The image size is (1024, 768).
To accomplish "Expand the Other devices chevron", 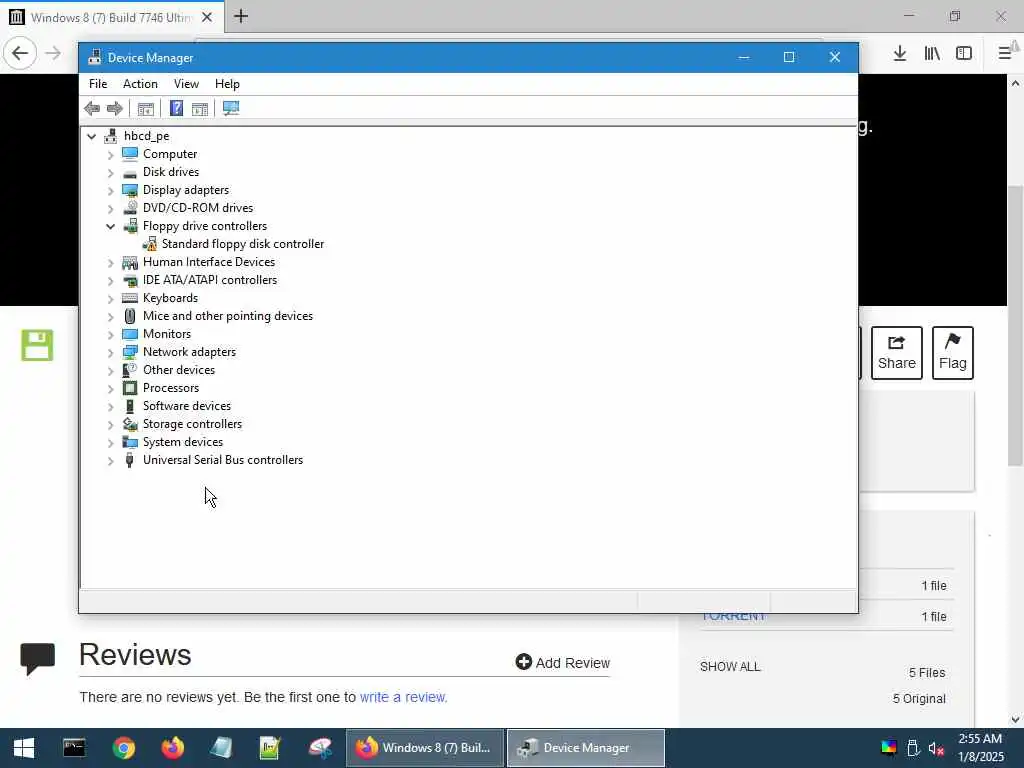I will pyautogui.click(x=110, y=371).
